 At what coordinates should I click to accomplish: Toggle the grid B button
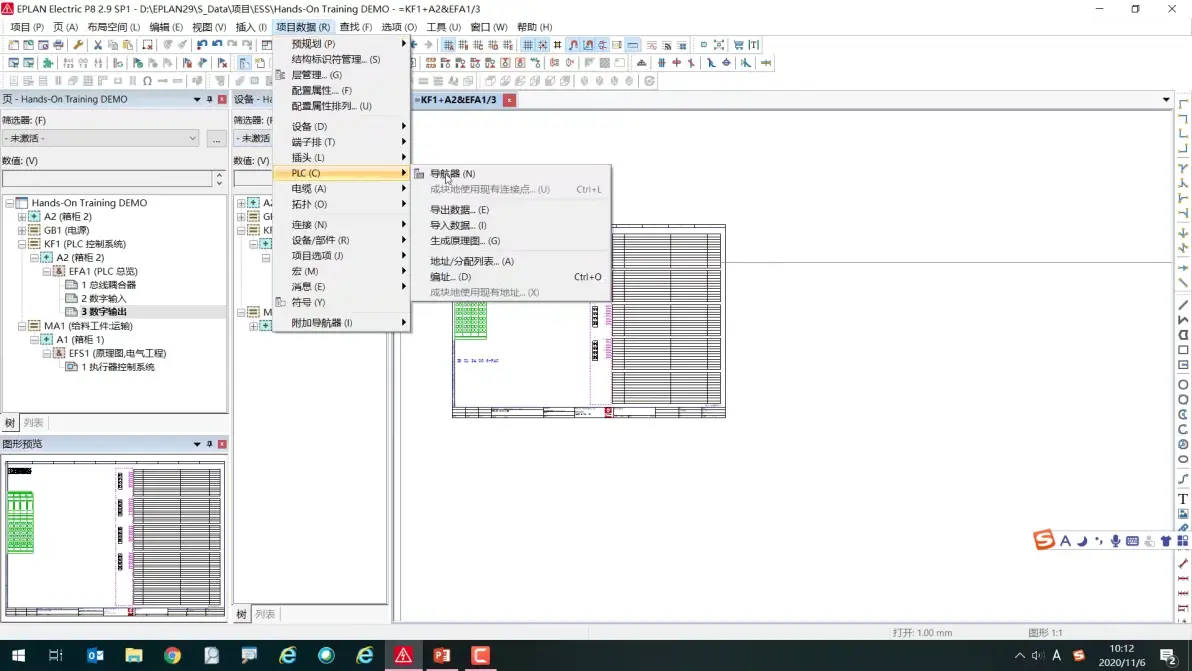(x=463, y=45)
